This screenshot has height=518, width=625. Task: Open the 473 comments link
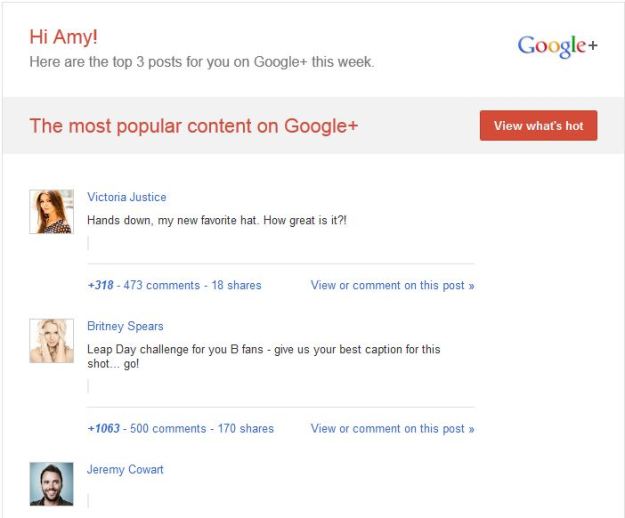161,285
